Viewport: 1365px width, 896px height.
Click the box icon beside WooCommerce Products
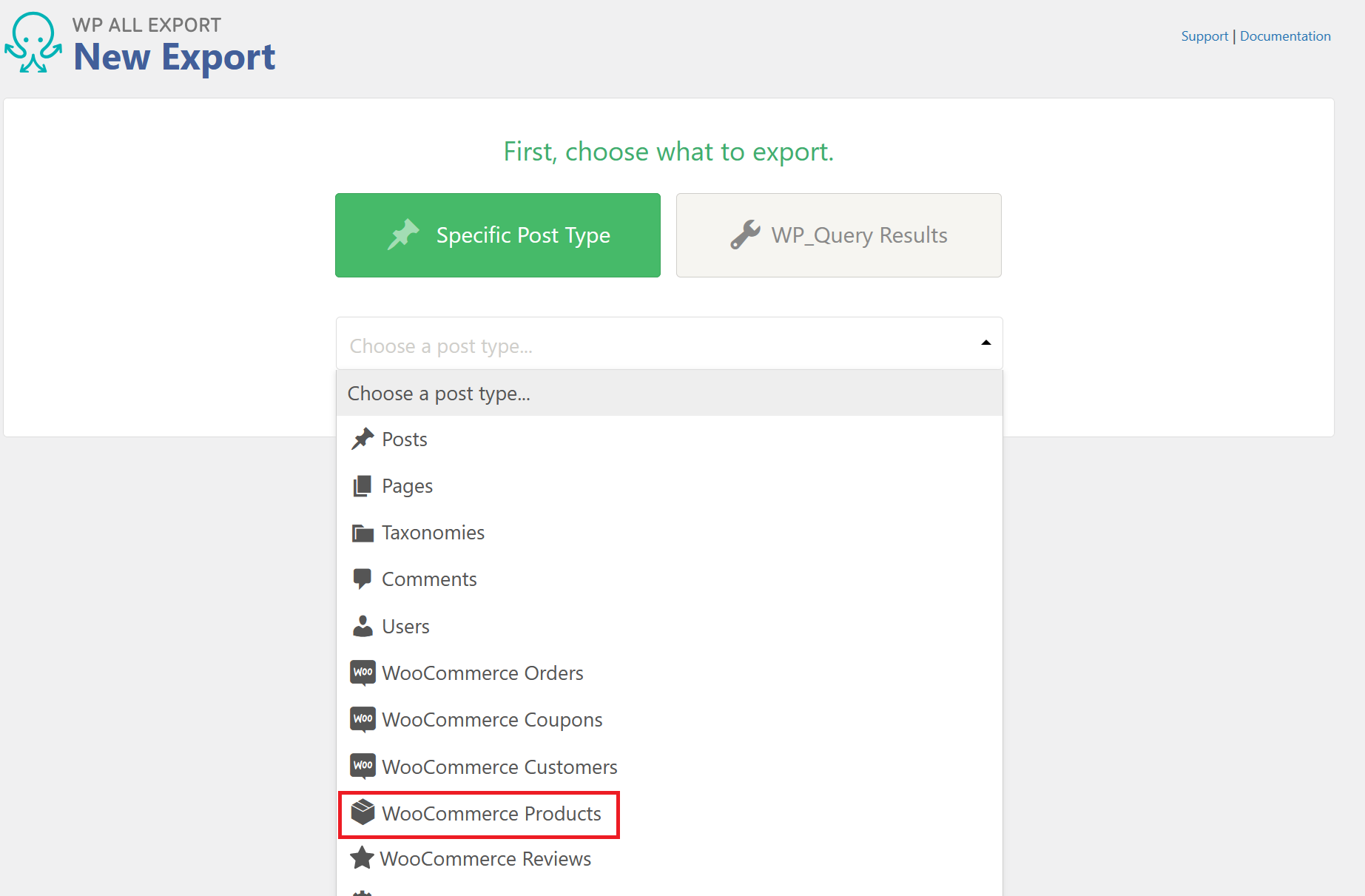coord(363,812)
